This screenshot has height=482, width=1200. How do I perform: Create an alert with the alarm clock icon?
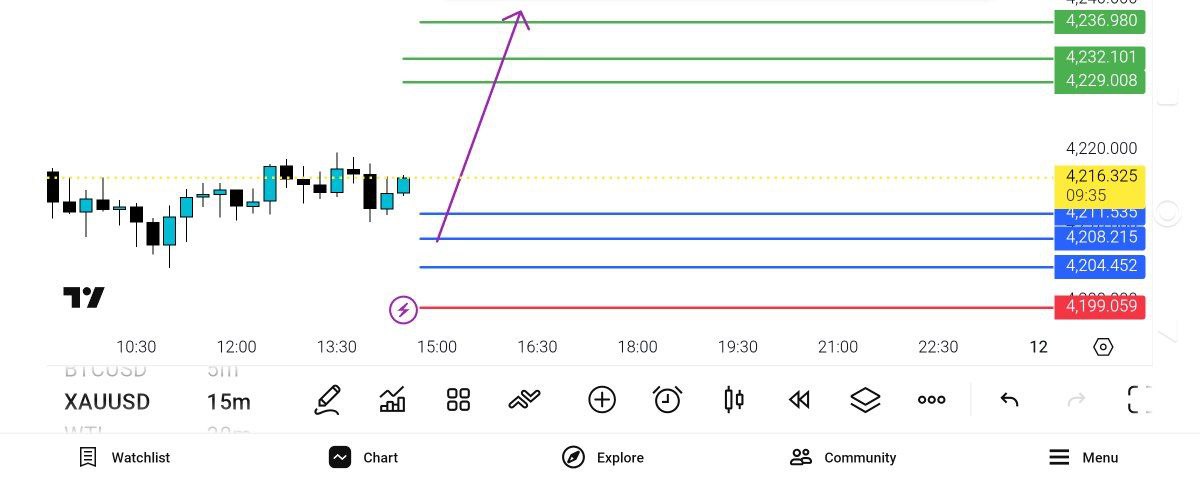click(667, 400)
